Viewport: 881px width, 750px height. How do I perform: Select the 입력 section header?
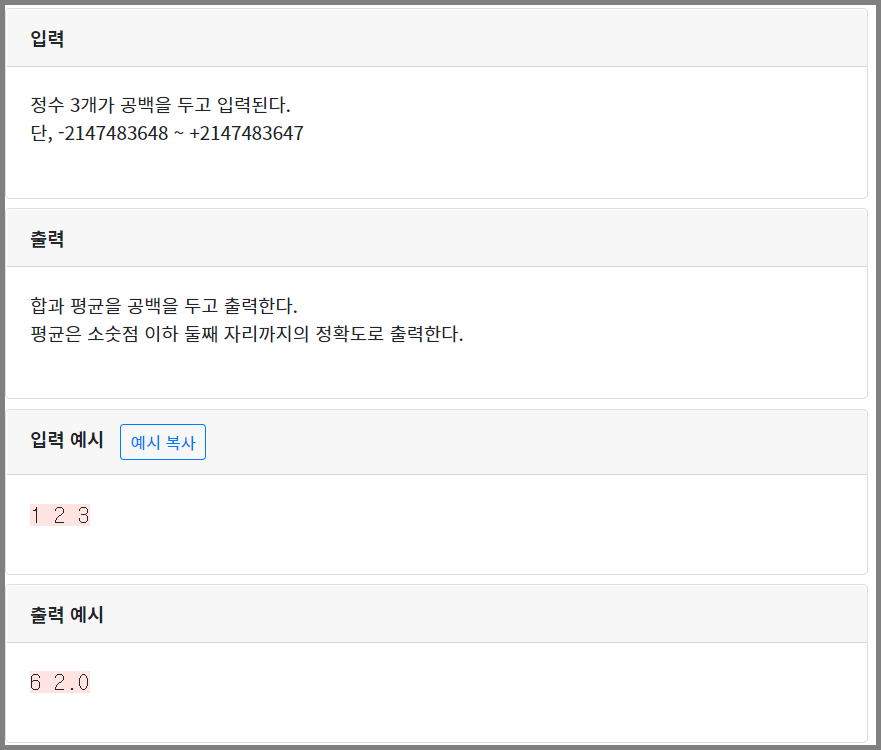coord(47,39)
